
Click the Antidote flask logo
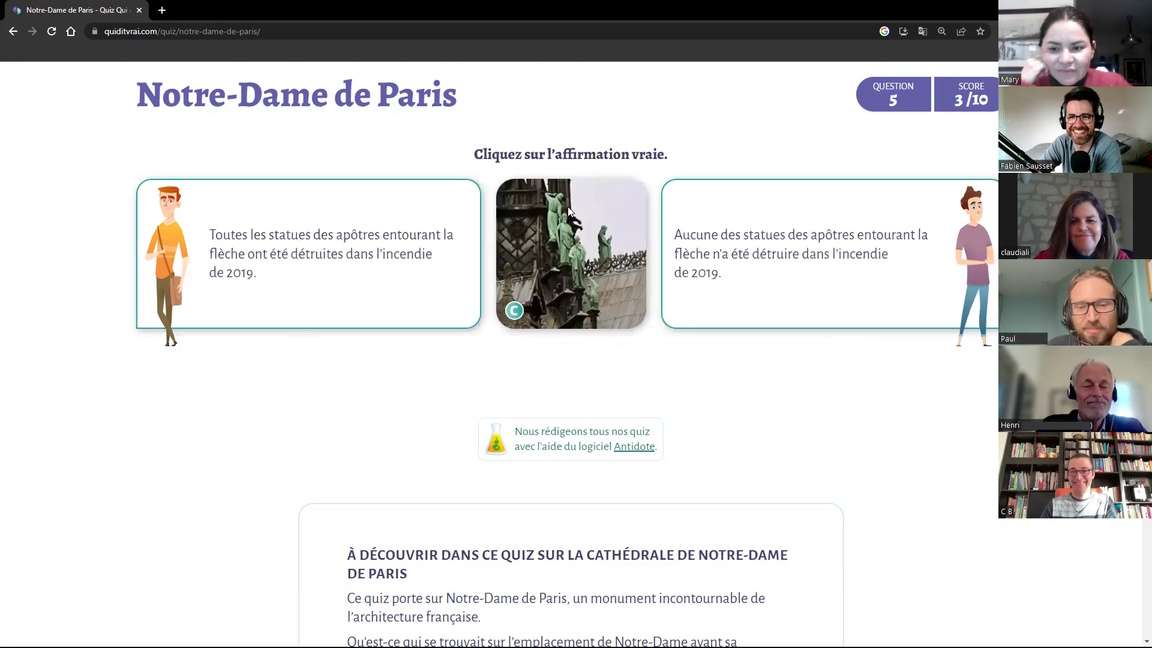(496, 439)
